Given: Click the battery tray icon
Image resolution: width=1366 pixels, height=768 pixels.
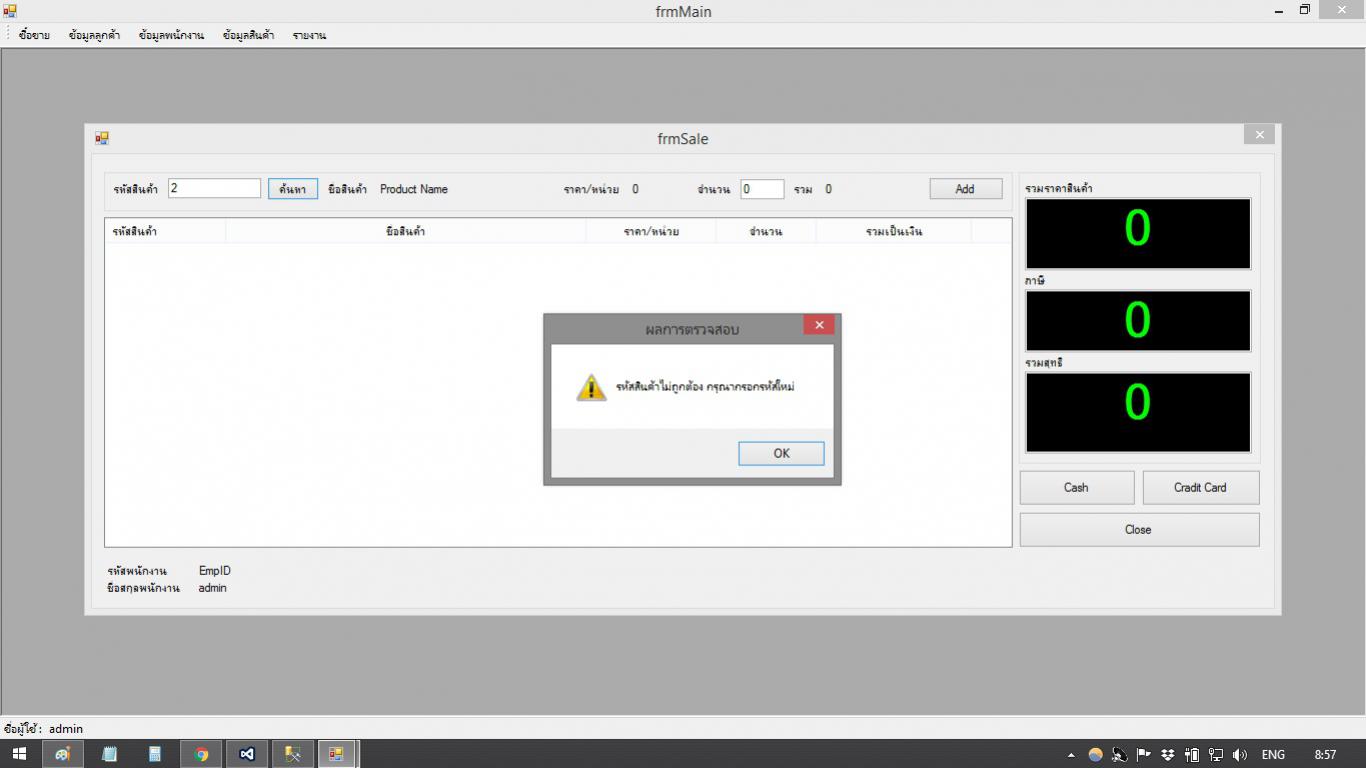Looking at the screenshot, I should (x=1192, y=755).
